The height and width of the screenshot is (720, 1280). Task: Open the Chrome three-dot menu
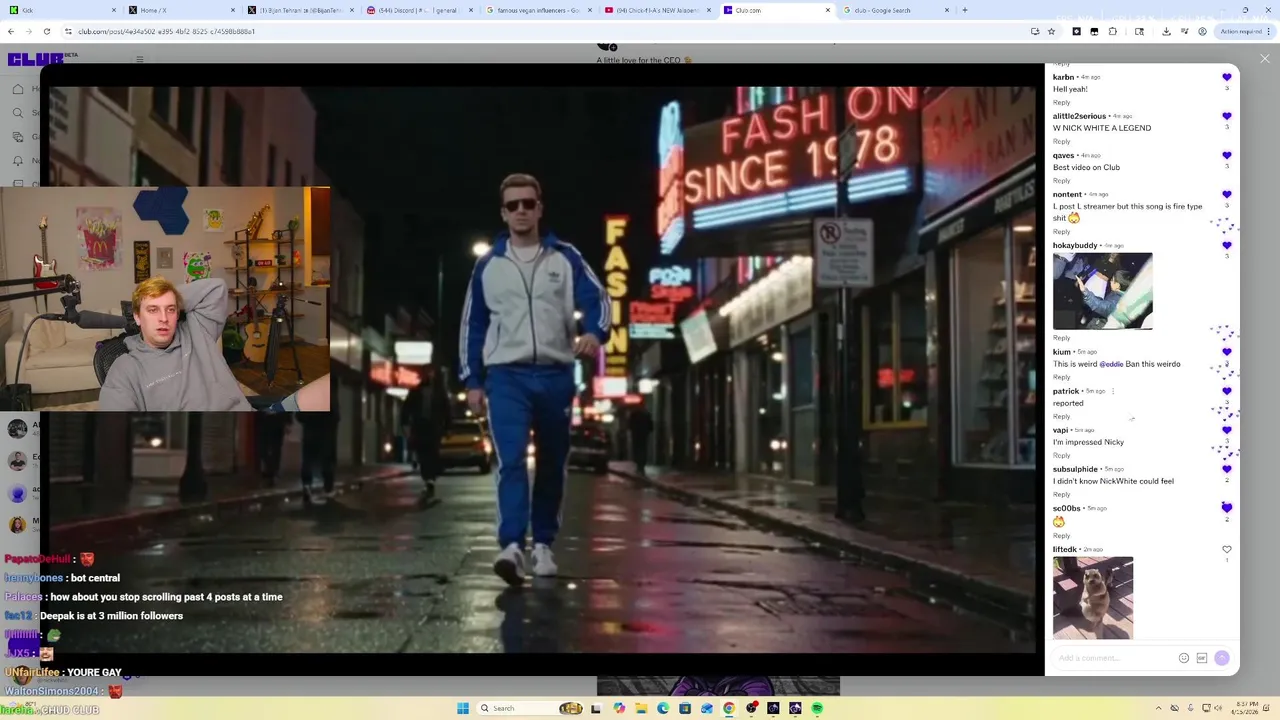coord(1271,31)
